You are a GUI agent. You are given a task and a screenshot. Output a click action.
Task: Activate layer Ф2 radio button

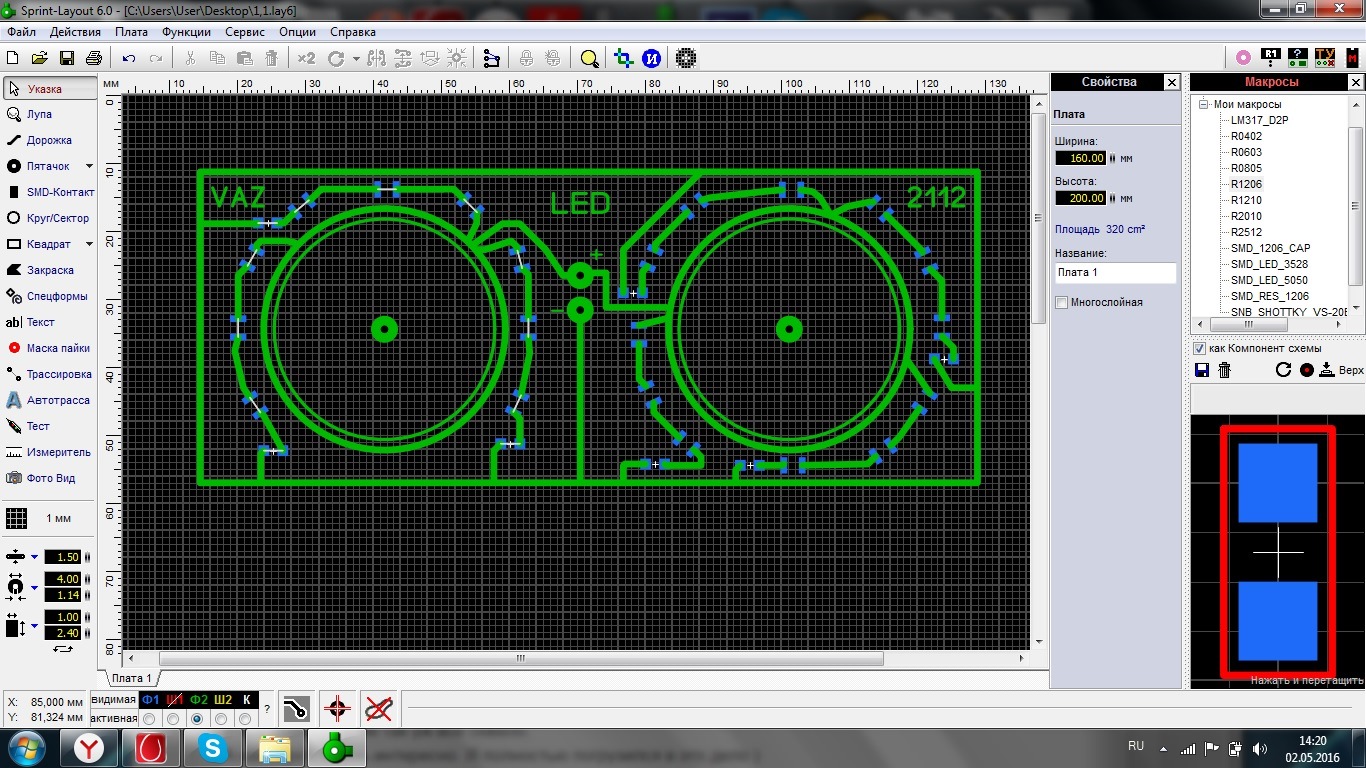198,718
